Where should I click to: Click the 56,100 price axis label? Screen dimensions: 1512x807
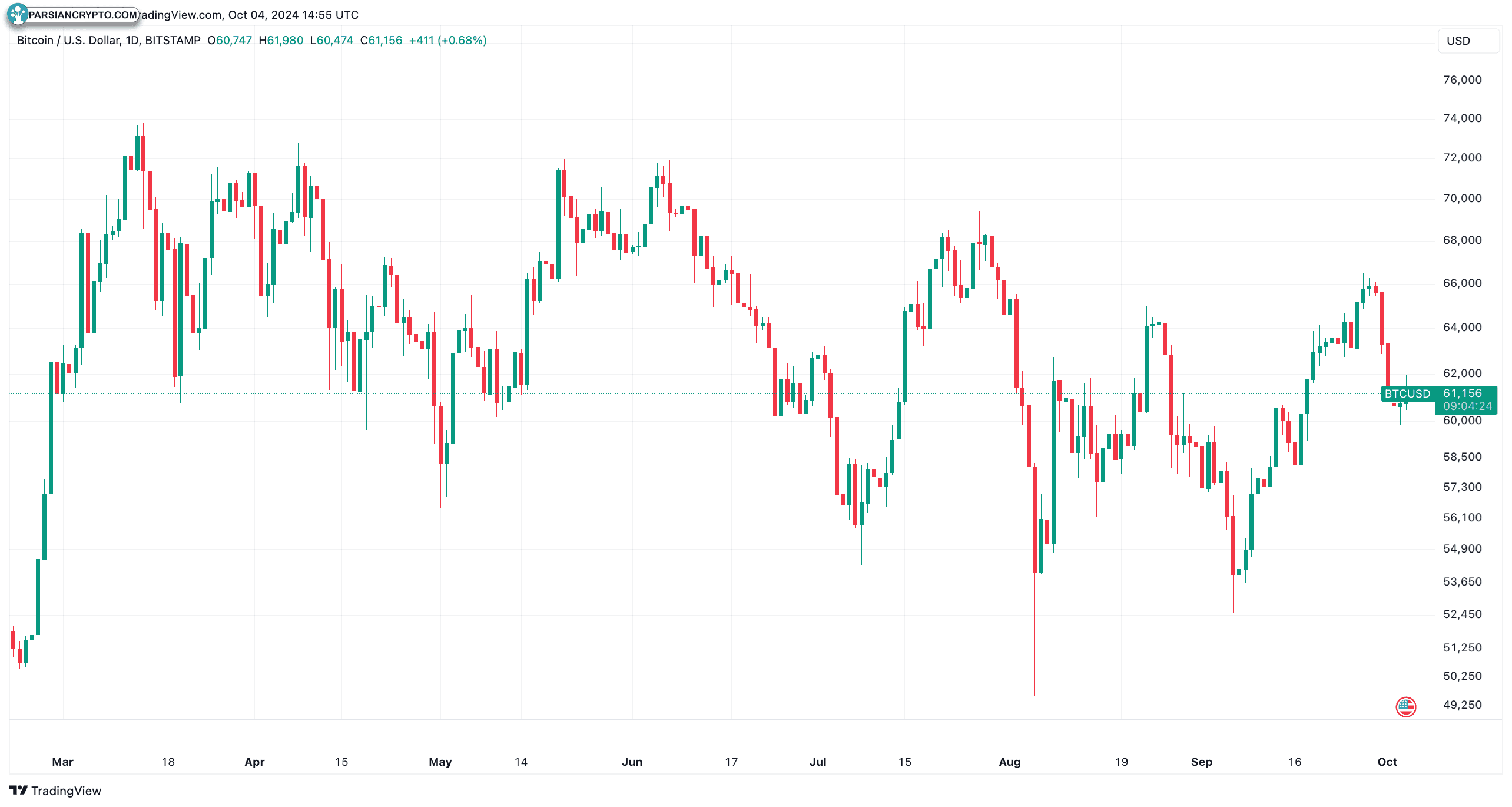1462,517
